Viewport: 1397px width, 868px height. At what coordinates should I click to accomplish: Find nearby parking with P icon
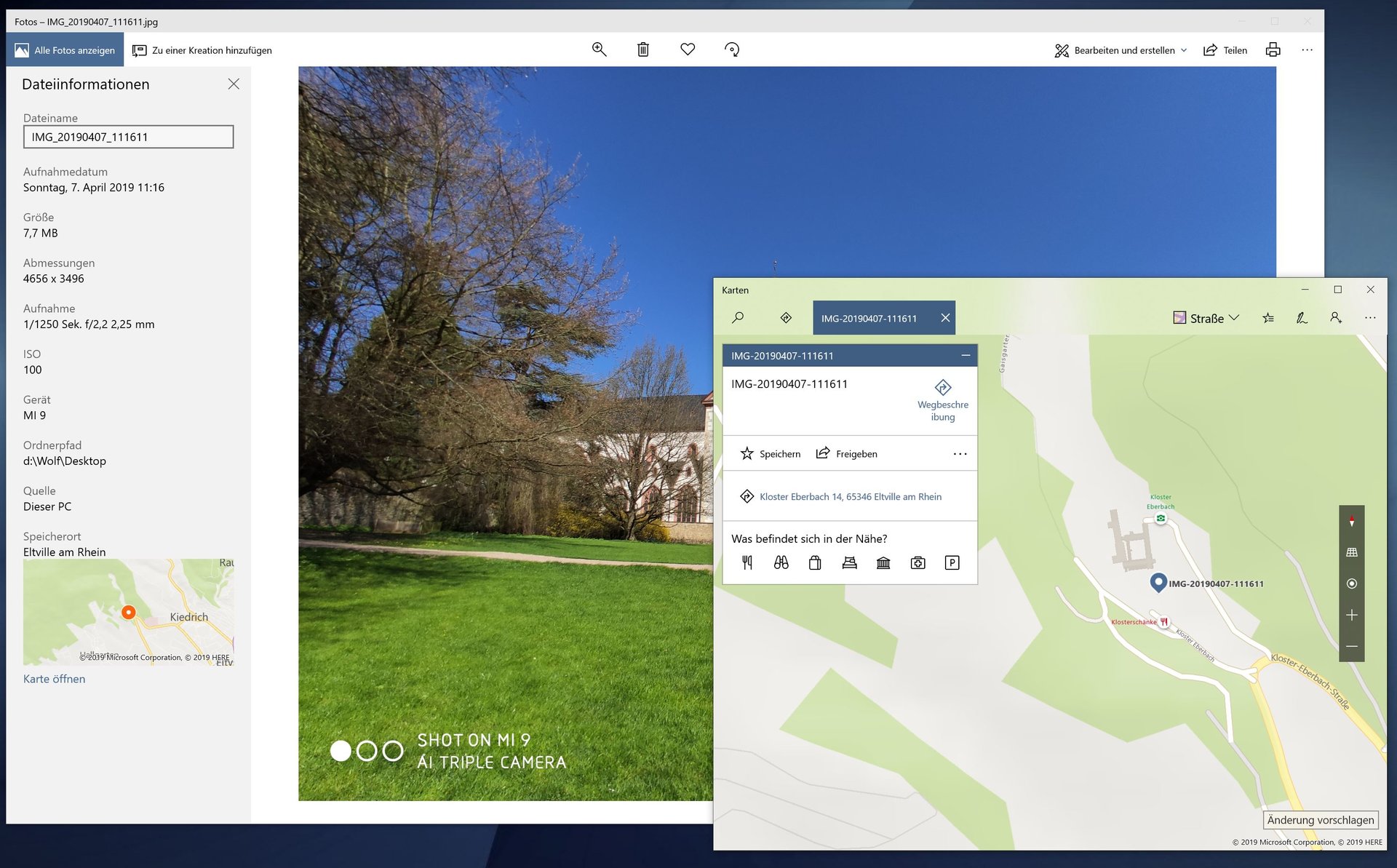pyautogui.click(x=952, y=562)
